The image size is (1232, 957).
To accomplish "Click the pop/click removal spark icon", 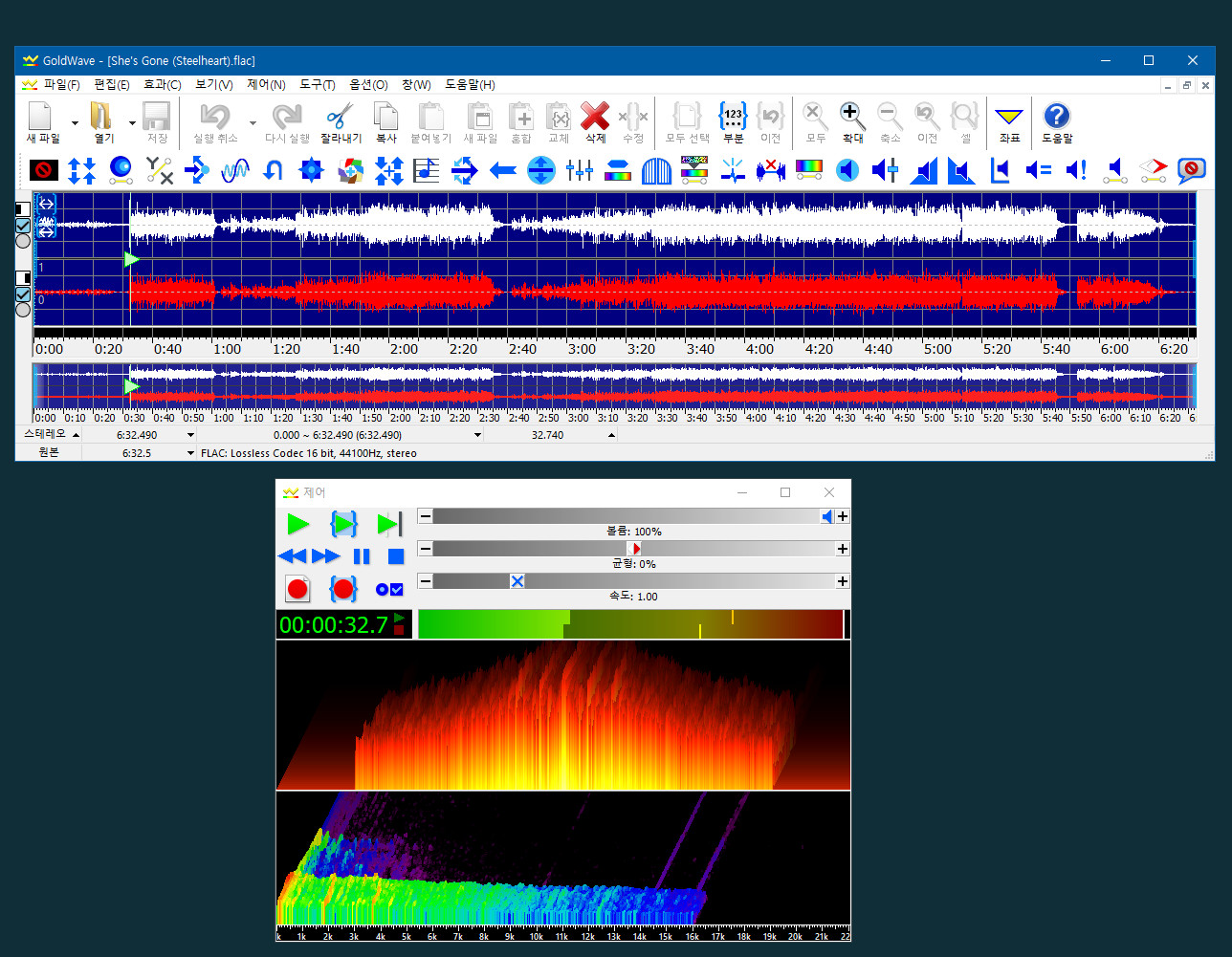I will [x=733, y=171].
